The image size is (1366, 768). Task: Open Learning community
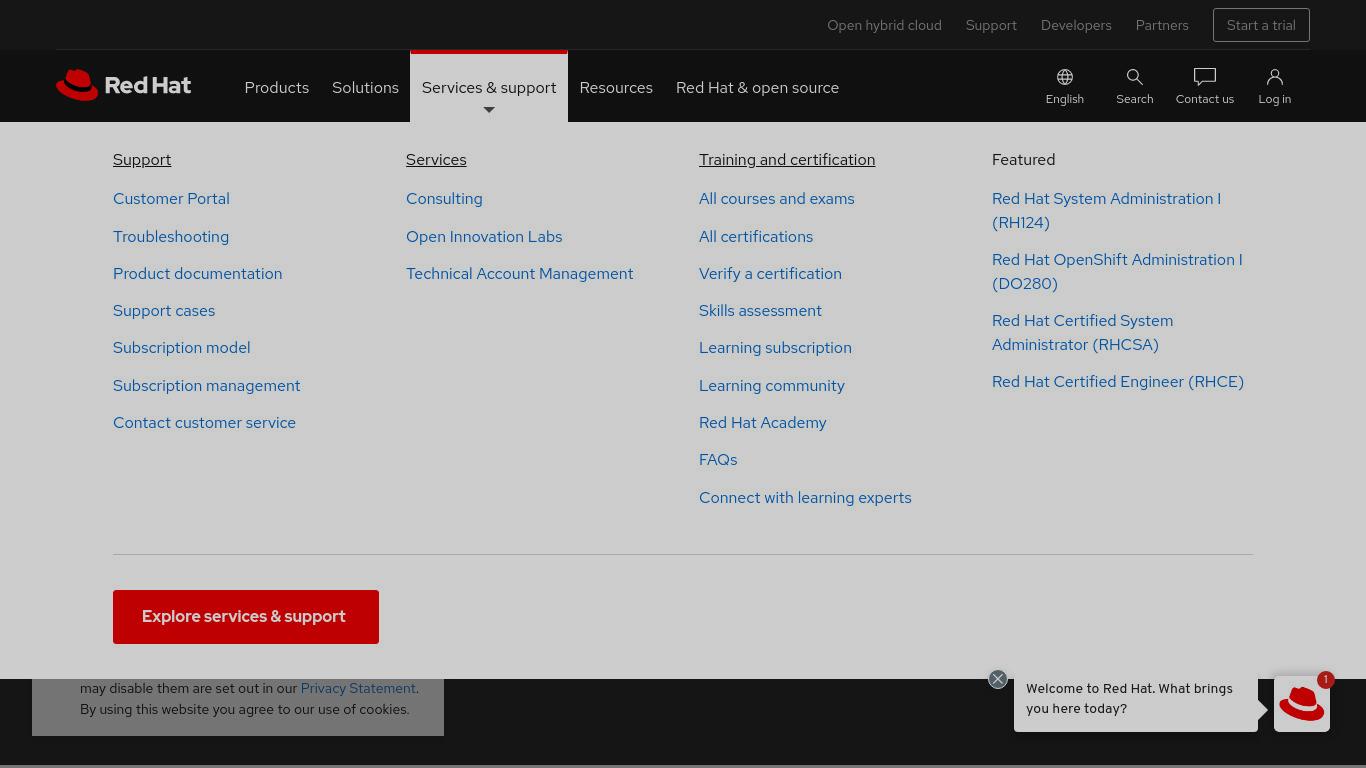(772, 386)
